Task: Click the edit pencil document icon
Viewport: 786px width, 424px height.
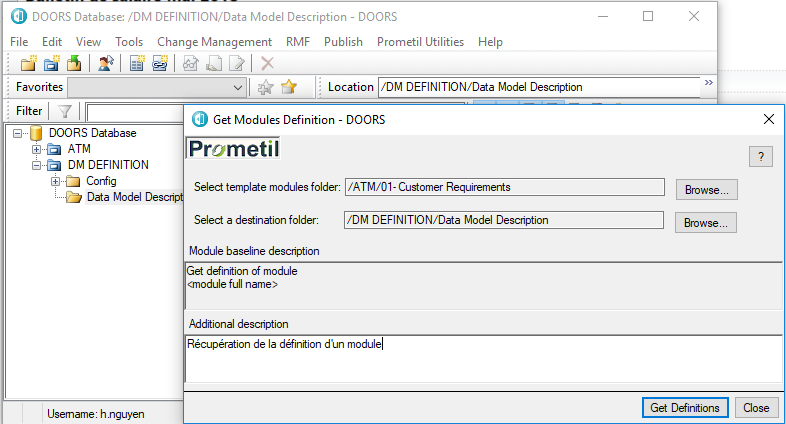Action: (237, 63)
